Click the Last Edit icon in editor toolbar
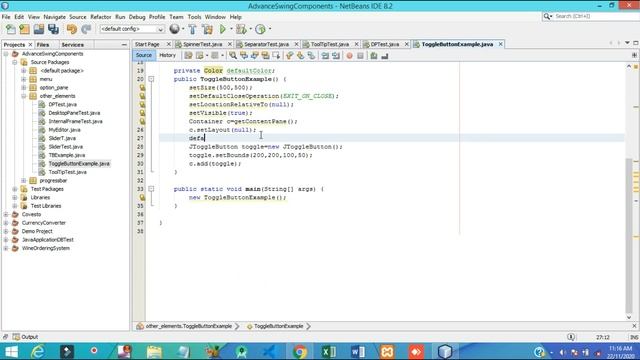 [x=188, y=56]
